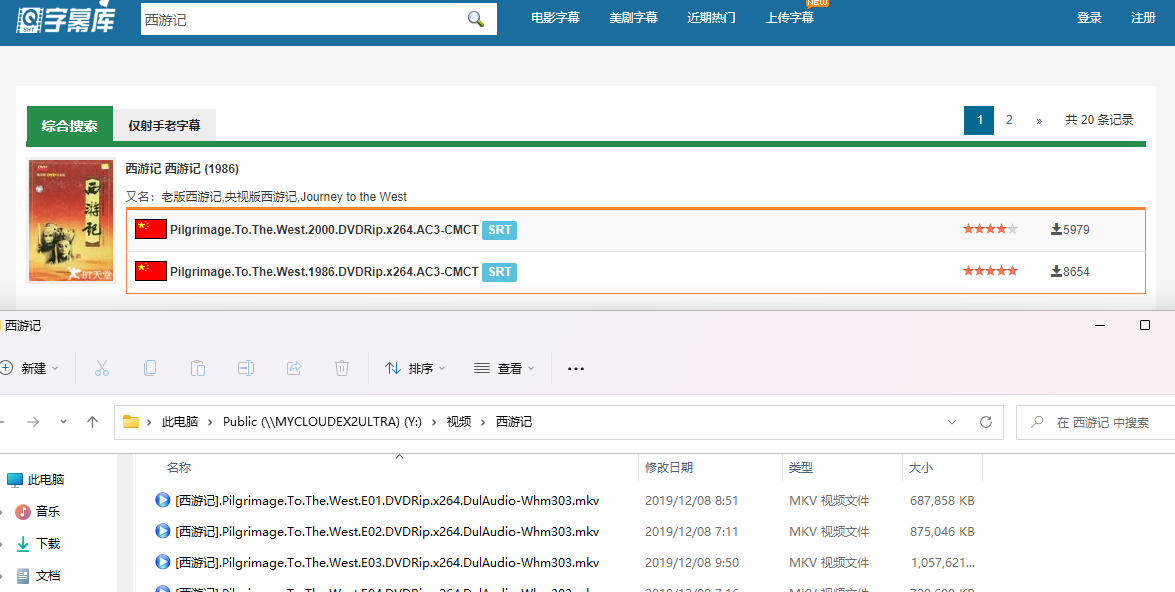Switch to 仅射手老字幕 tab
Viewport: 1175px width, 592px height.
164,126
